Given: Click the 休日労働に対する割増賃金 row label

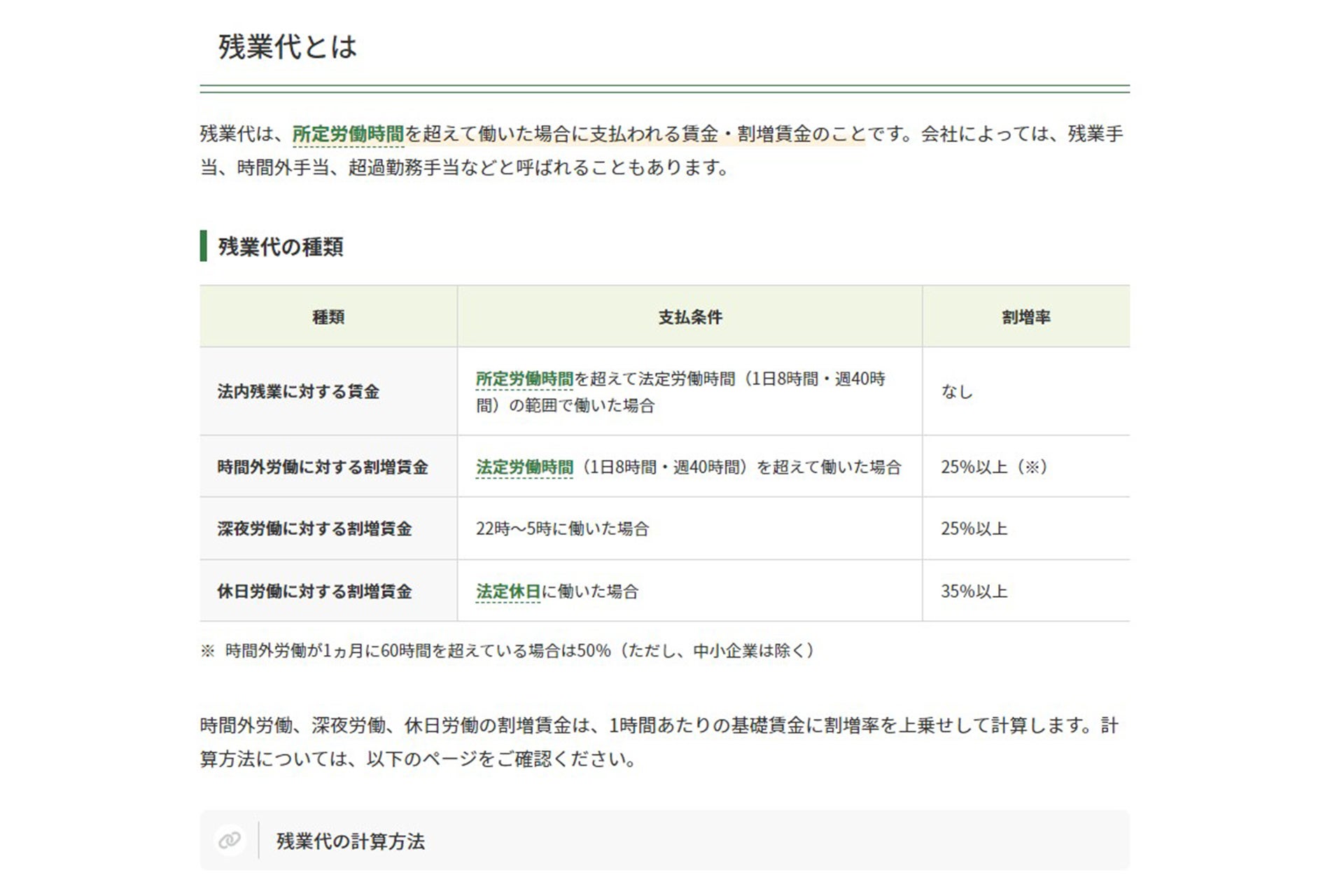Looking at the screenshot, I should point(314,591).
